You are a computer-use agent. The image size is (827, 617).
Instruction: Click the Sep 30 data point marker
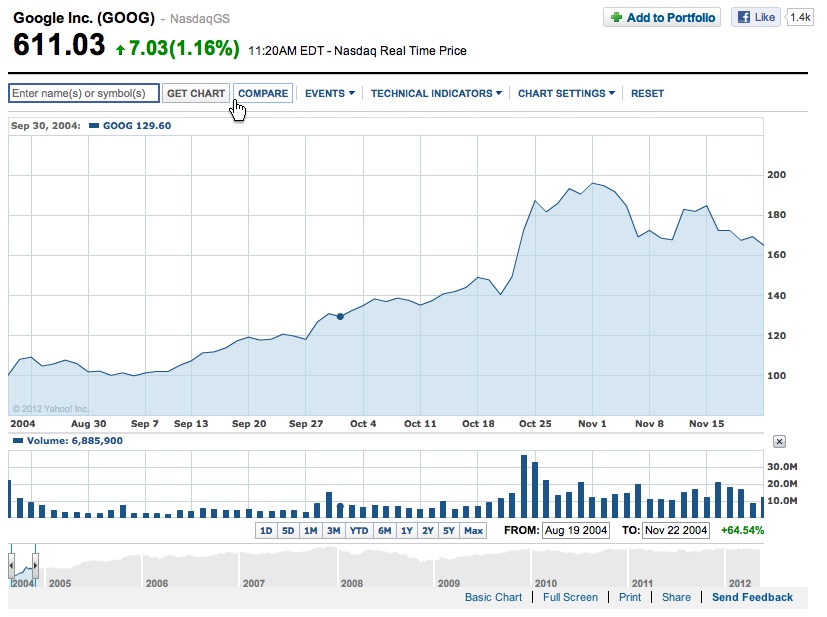tap(340, 316)
